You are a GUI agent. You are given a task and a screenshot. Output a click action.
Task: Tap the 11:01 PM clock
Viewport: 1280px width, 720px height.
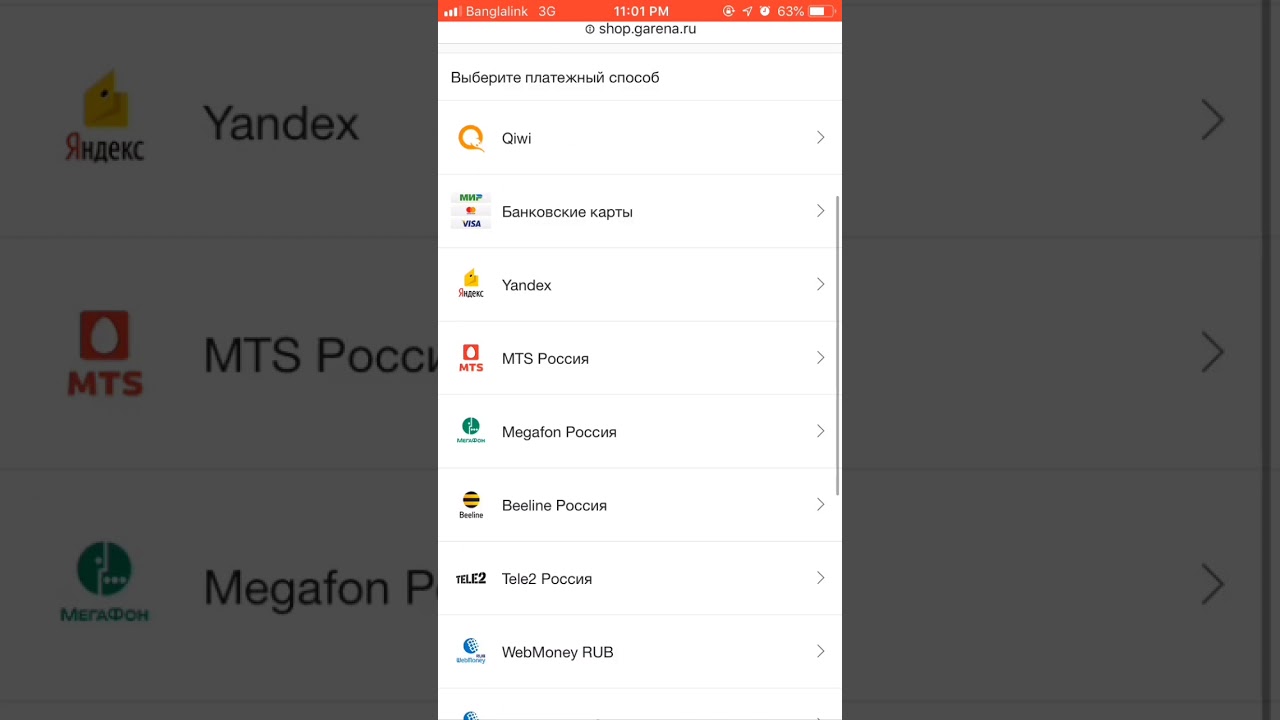coord(641,11)
